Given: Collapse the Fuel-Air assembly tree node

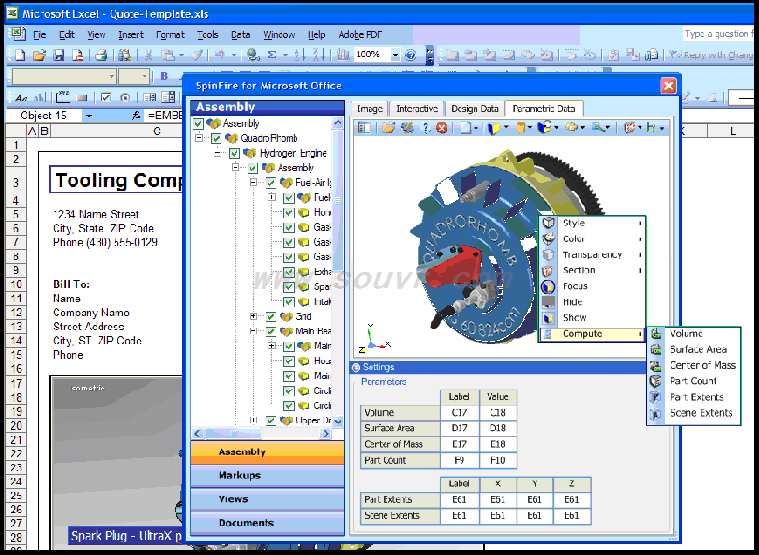Looking at the screenshot, I should (254, 183).
